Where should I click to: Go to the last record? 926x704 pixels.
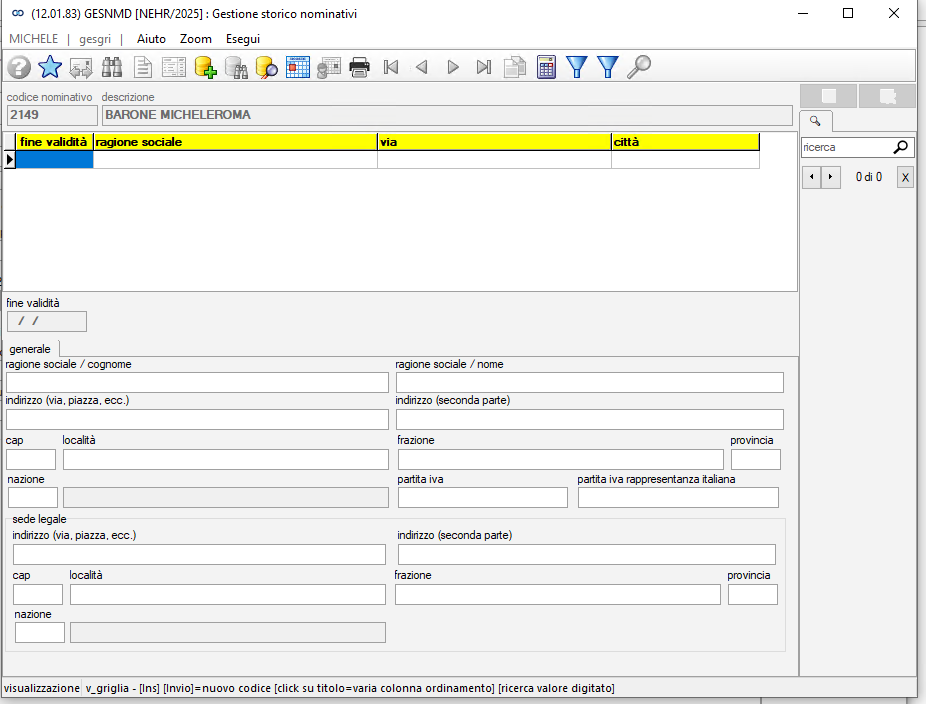[484, 67]
